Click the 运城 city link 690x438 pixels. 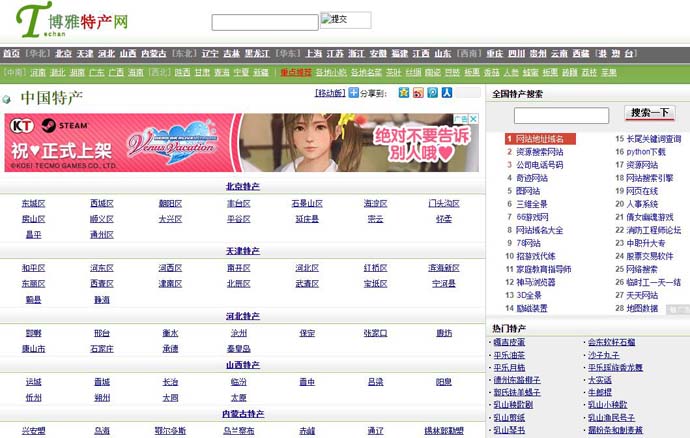[x=33, y=382]
